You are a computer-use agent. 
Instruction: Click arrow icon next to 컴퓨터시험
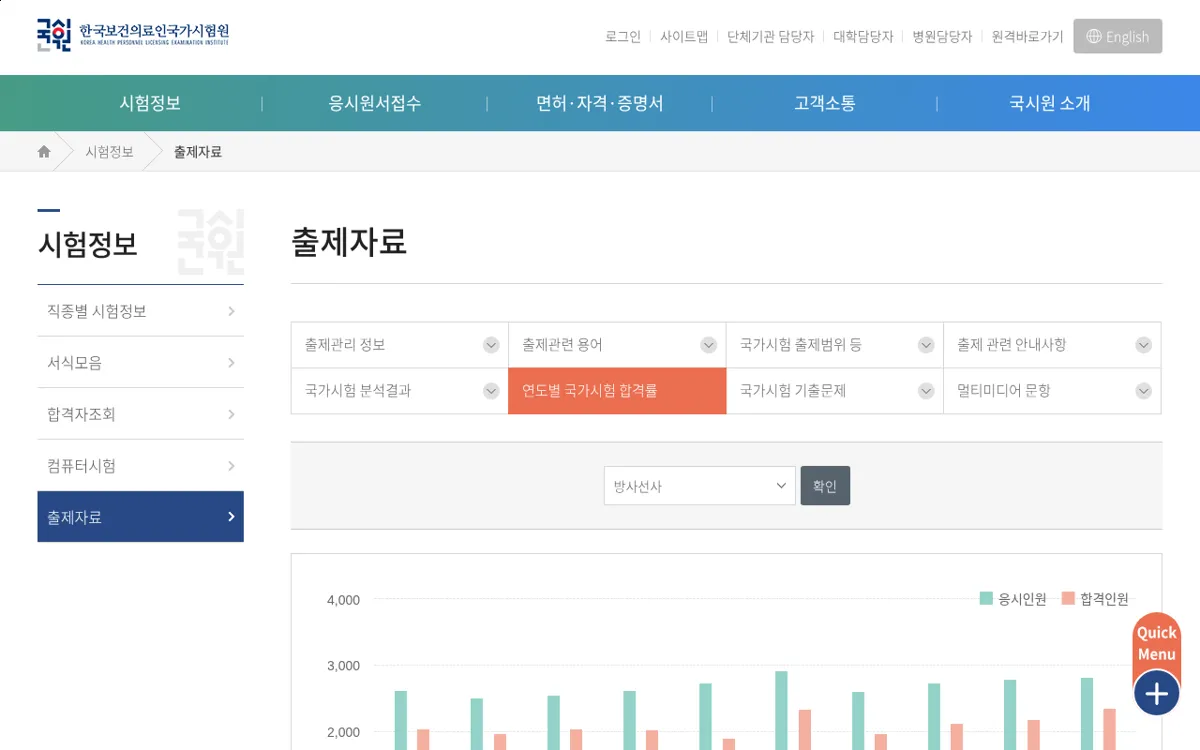[231, 466]
